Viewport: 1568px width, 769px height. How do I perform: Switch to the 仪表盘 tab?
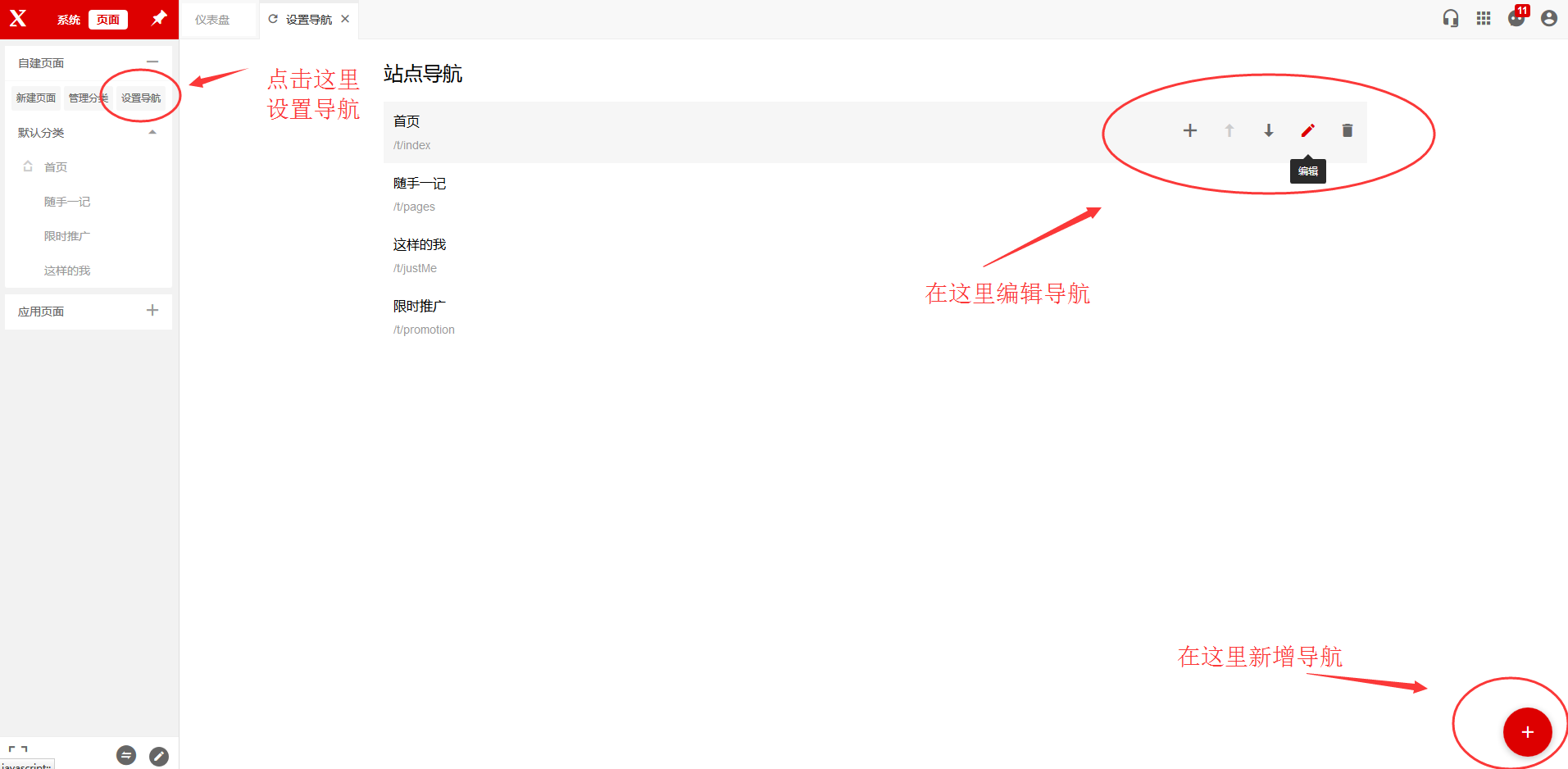click(212, 20)
